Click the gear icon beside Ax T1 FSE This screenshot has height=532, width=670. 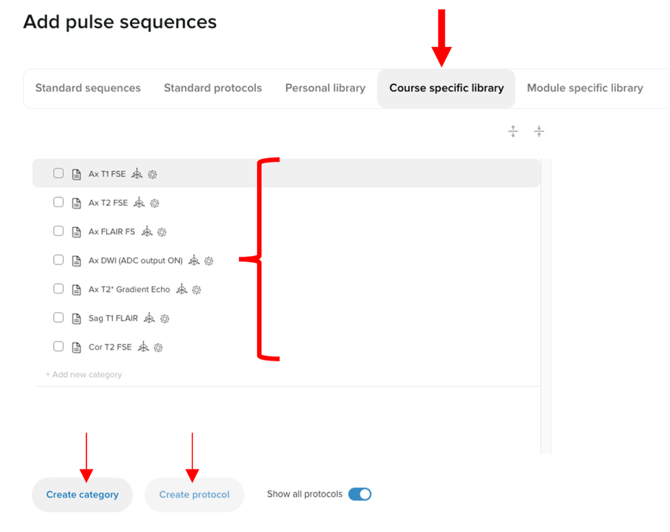pyautogui.click(x=153, y=174)
